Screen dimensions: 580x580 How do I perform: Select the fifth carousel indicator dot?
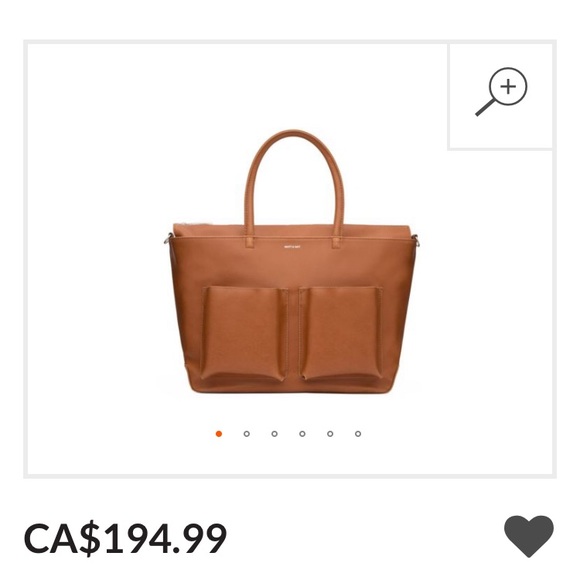(x=330, y=434)
